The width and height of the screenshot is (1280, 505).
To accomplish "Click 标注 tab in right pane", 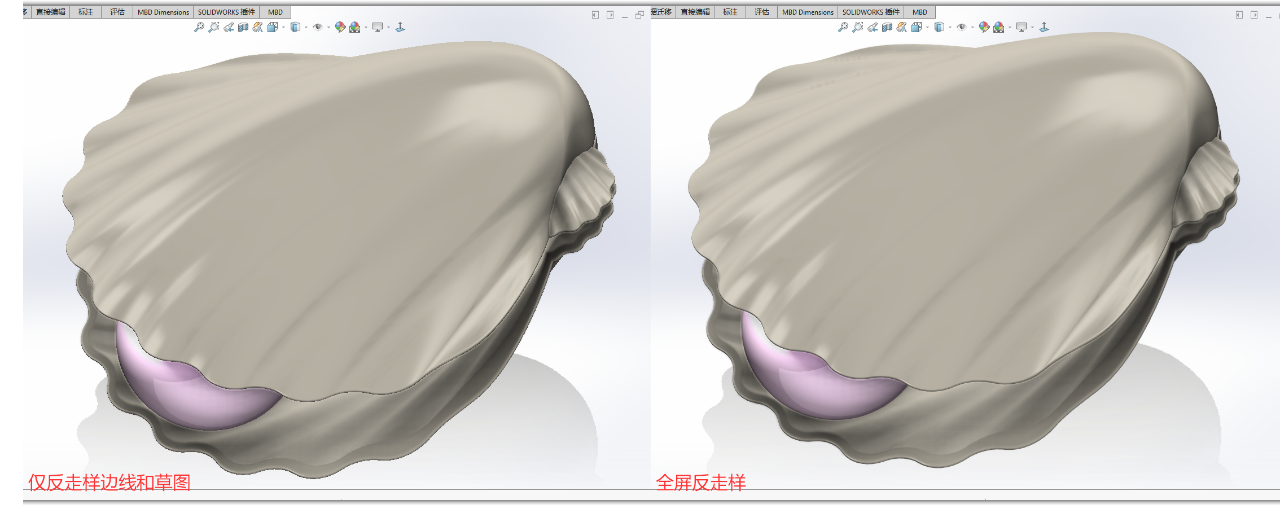I will [730, 12].
